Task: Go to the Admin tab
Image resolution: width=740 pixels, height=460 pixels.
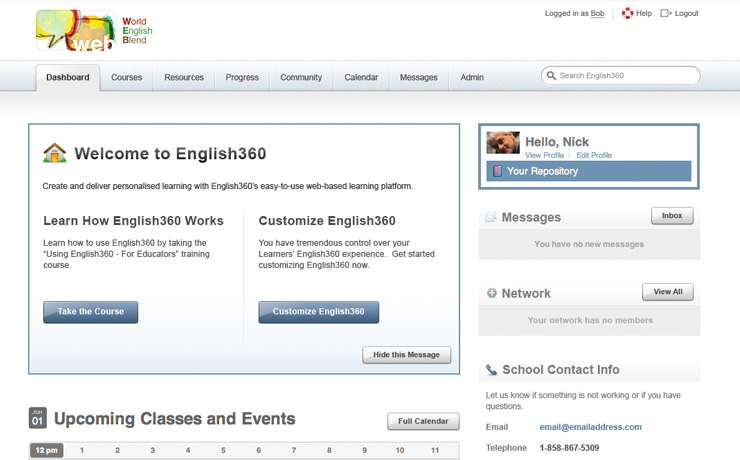Action: pyautogui.click(x=472, y=77)
